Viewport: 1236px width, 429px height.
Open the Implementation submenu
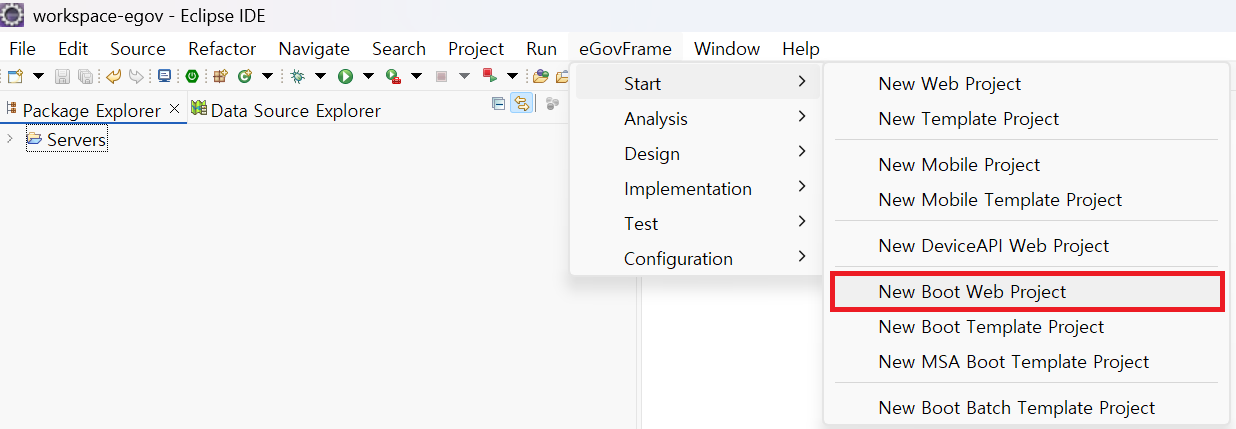click(688, 189)
